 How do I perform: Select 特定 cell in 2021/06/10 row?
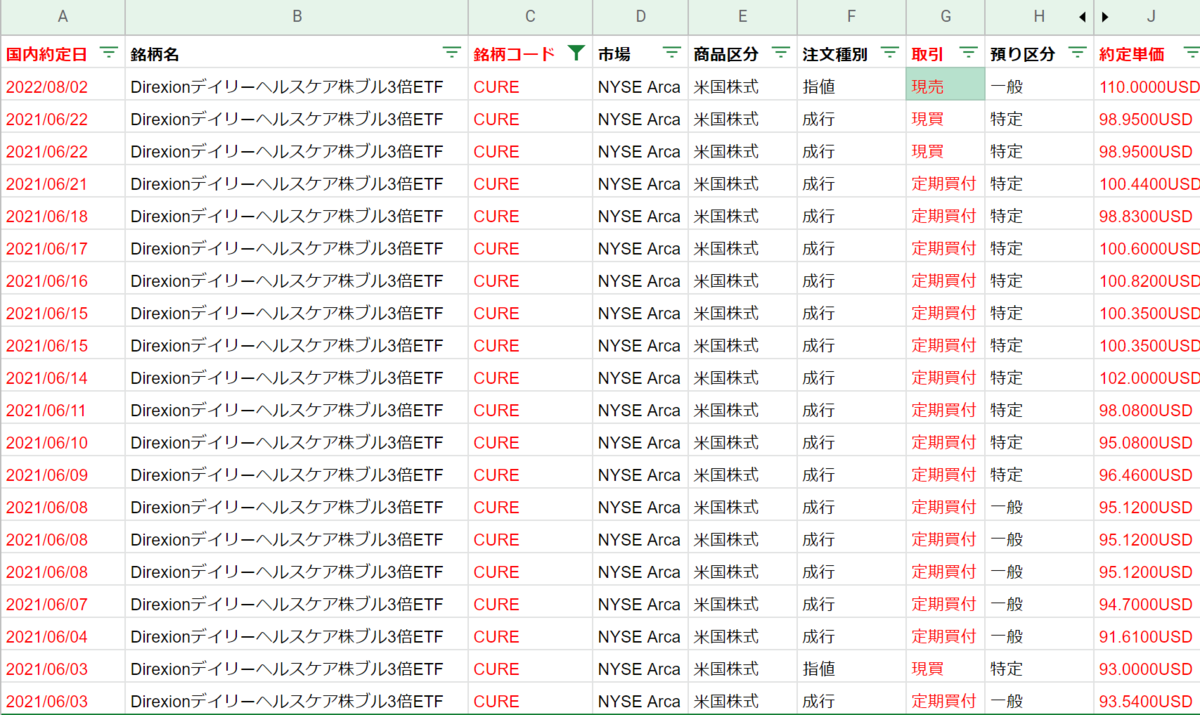(1039, 442)
